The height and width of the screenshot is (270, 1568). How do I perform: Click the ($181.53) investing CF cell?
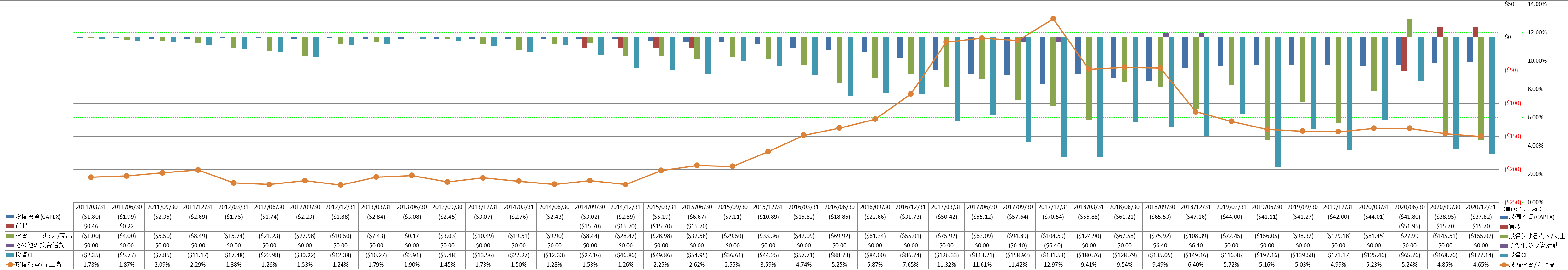point(1054,256)
